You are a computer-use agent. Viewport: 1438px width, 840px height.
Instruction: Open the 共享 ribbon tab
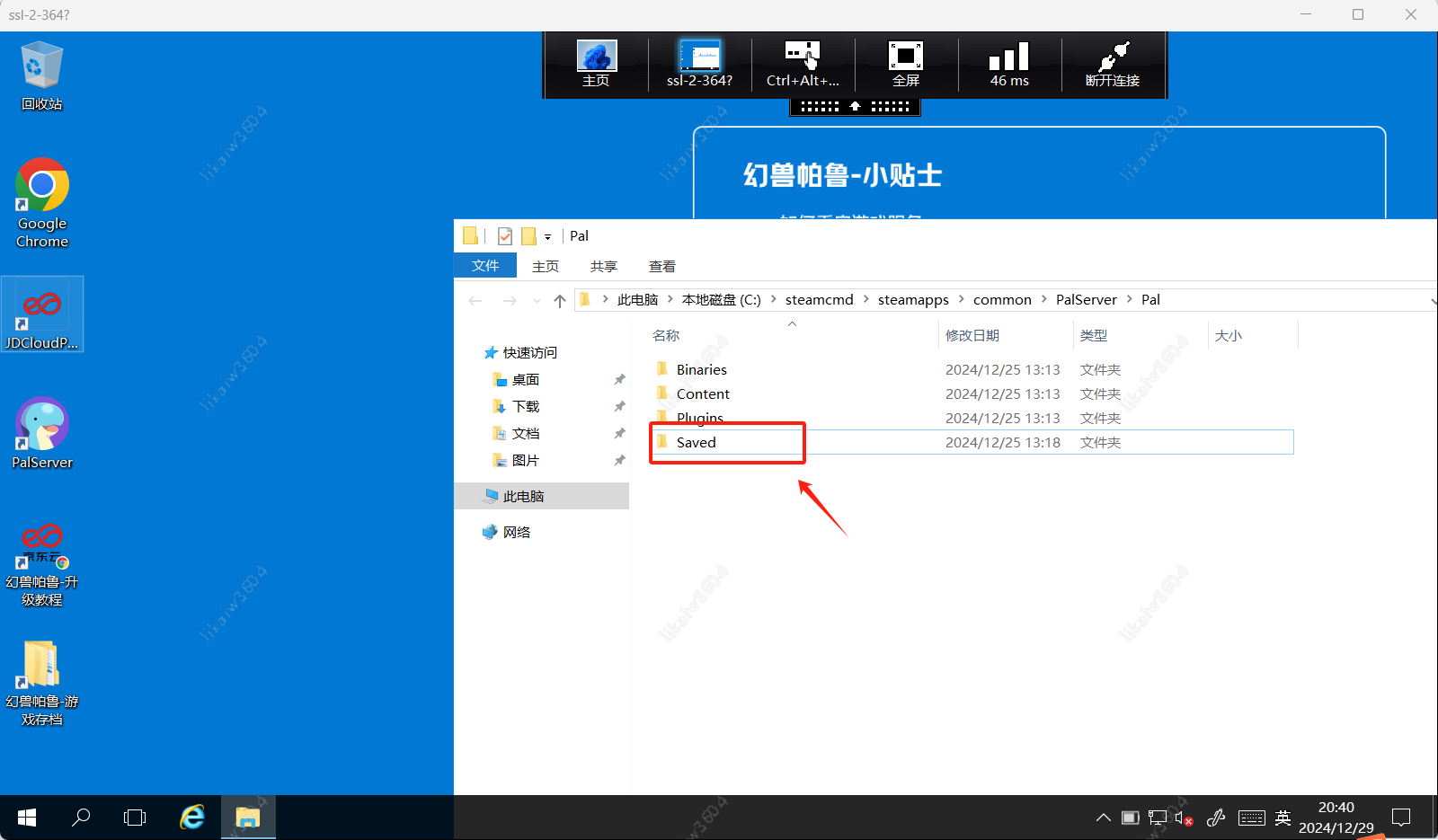tap(604, 266)
